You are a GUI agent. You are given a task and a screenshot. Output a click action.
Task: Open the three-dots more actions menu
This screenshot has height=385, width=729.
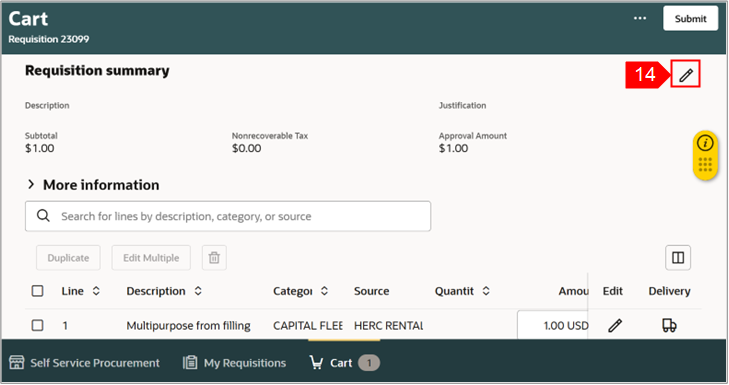click(x=640, y=19)
